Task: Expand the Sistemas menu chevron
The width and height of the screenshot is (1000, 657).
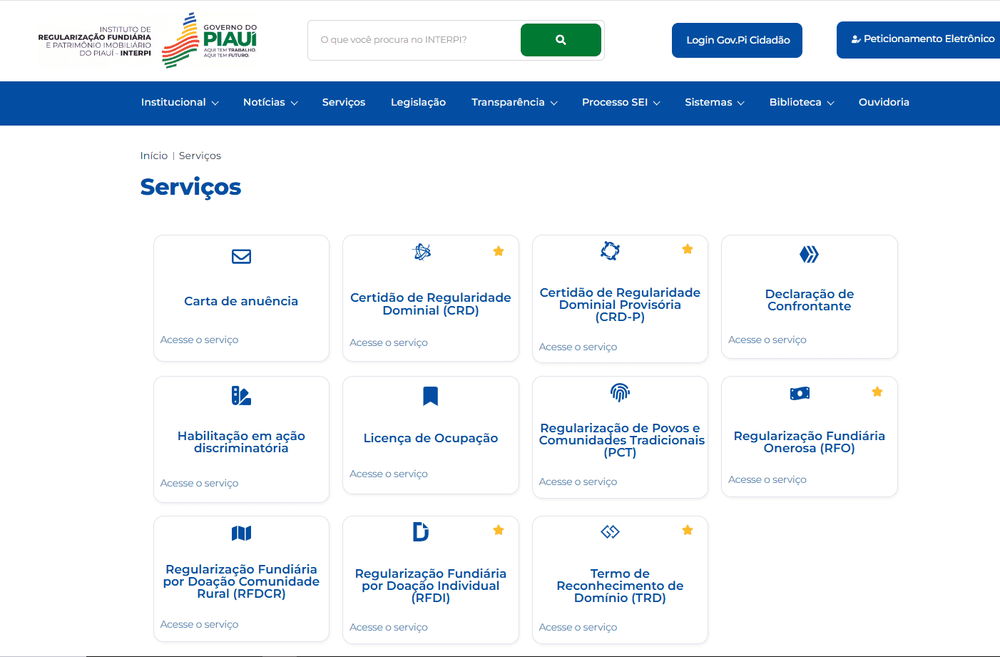Action: point(740,103)
